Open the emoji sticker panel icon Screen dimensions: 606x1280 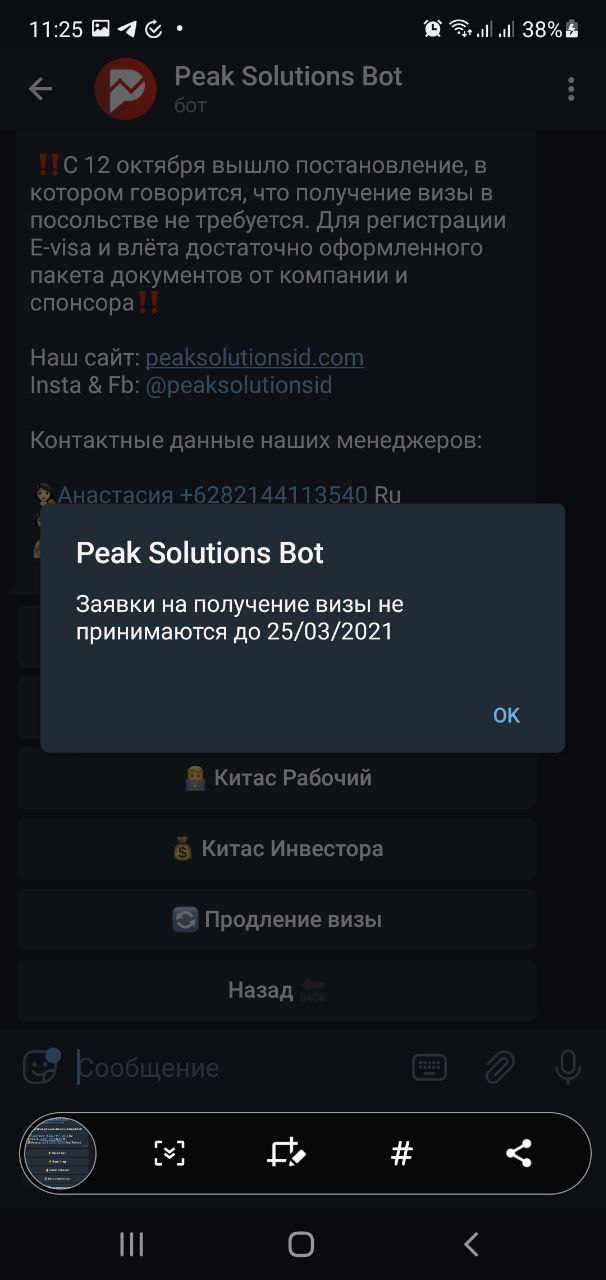(x=40, y=1067)
